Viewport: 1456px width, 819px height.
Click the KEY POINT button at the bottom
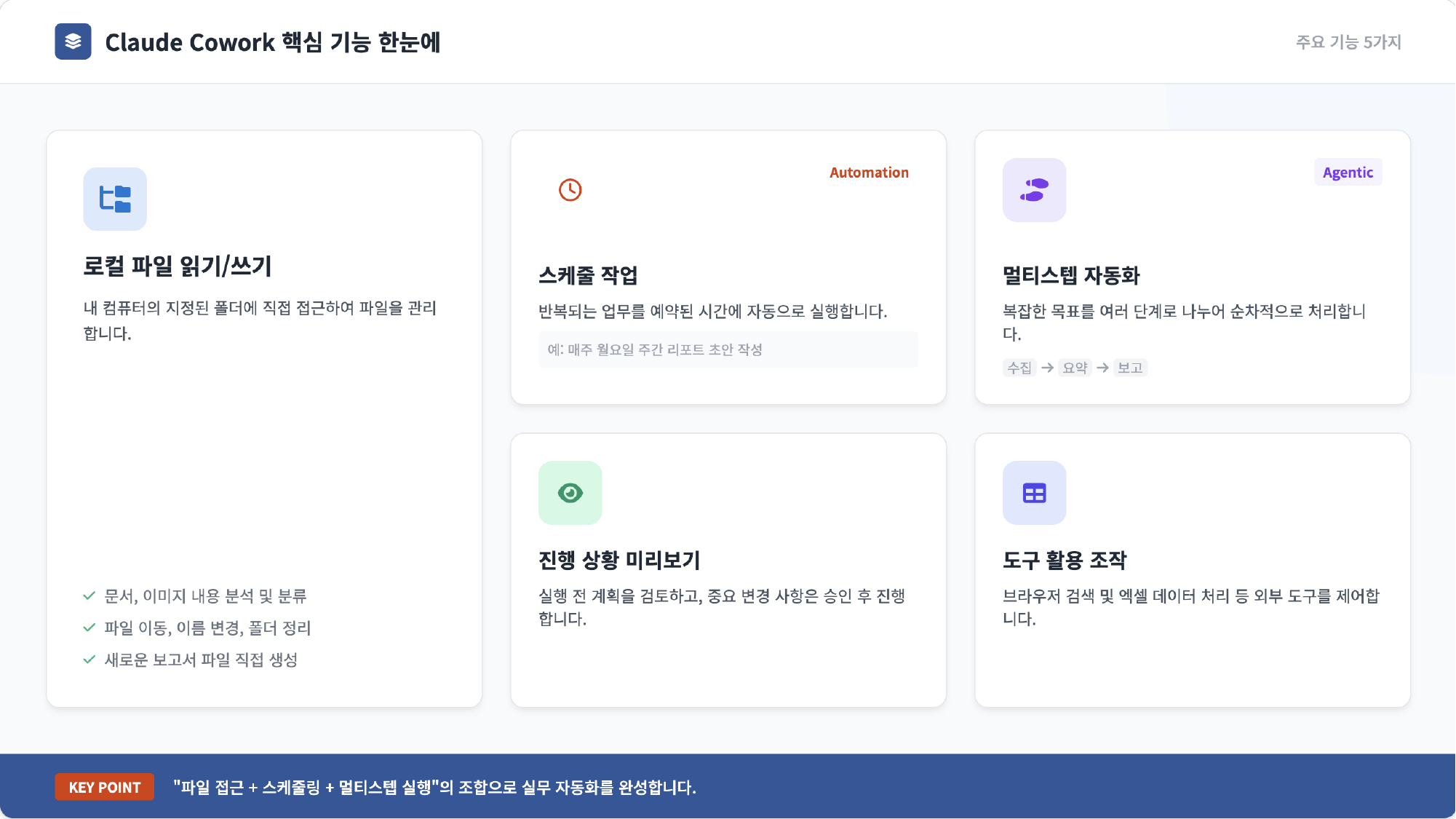(x=104, y=787)
